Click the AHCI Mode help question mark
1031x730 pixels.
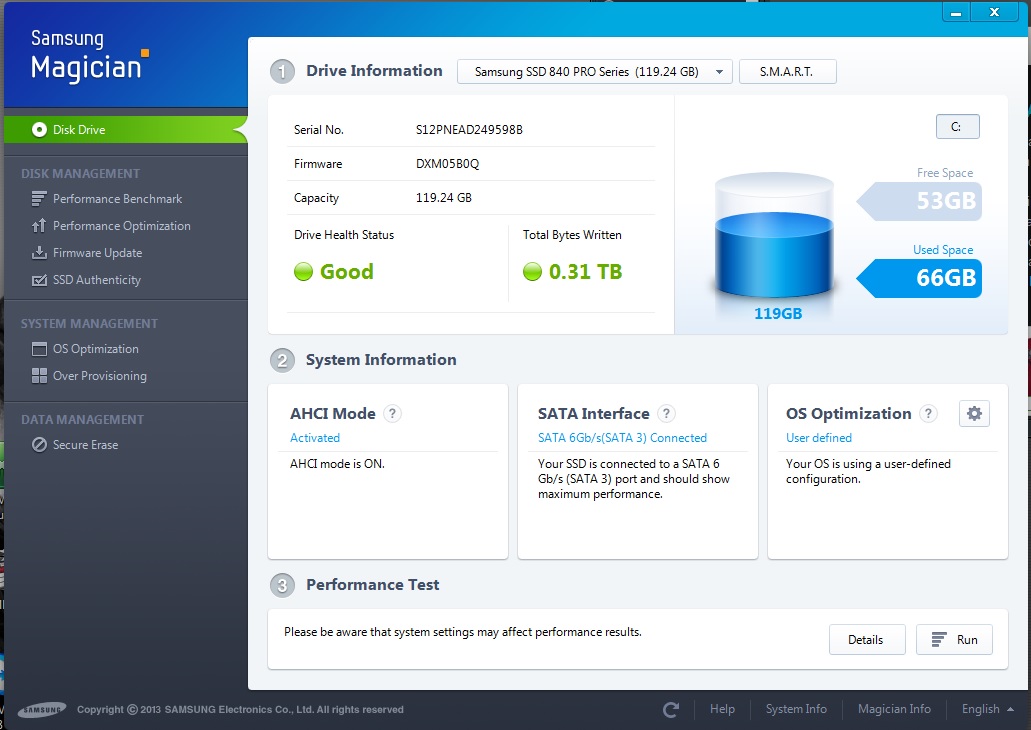point(392,413)
